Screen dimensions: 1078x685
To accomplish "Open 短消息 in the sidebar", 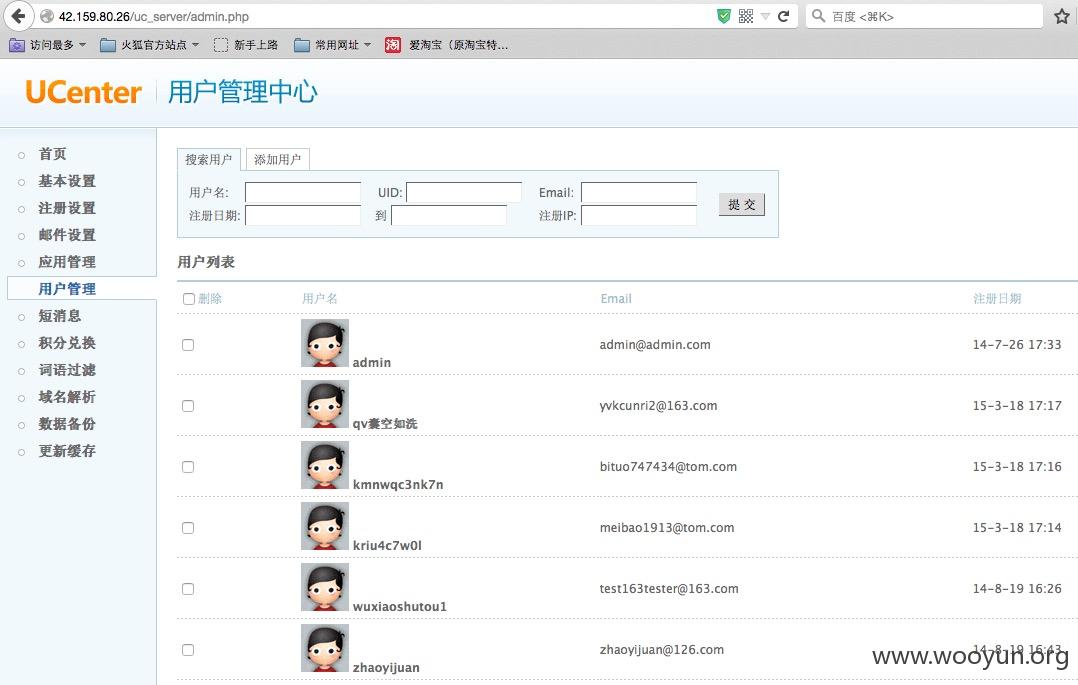I will point(60,316).
